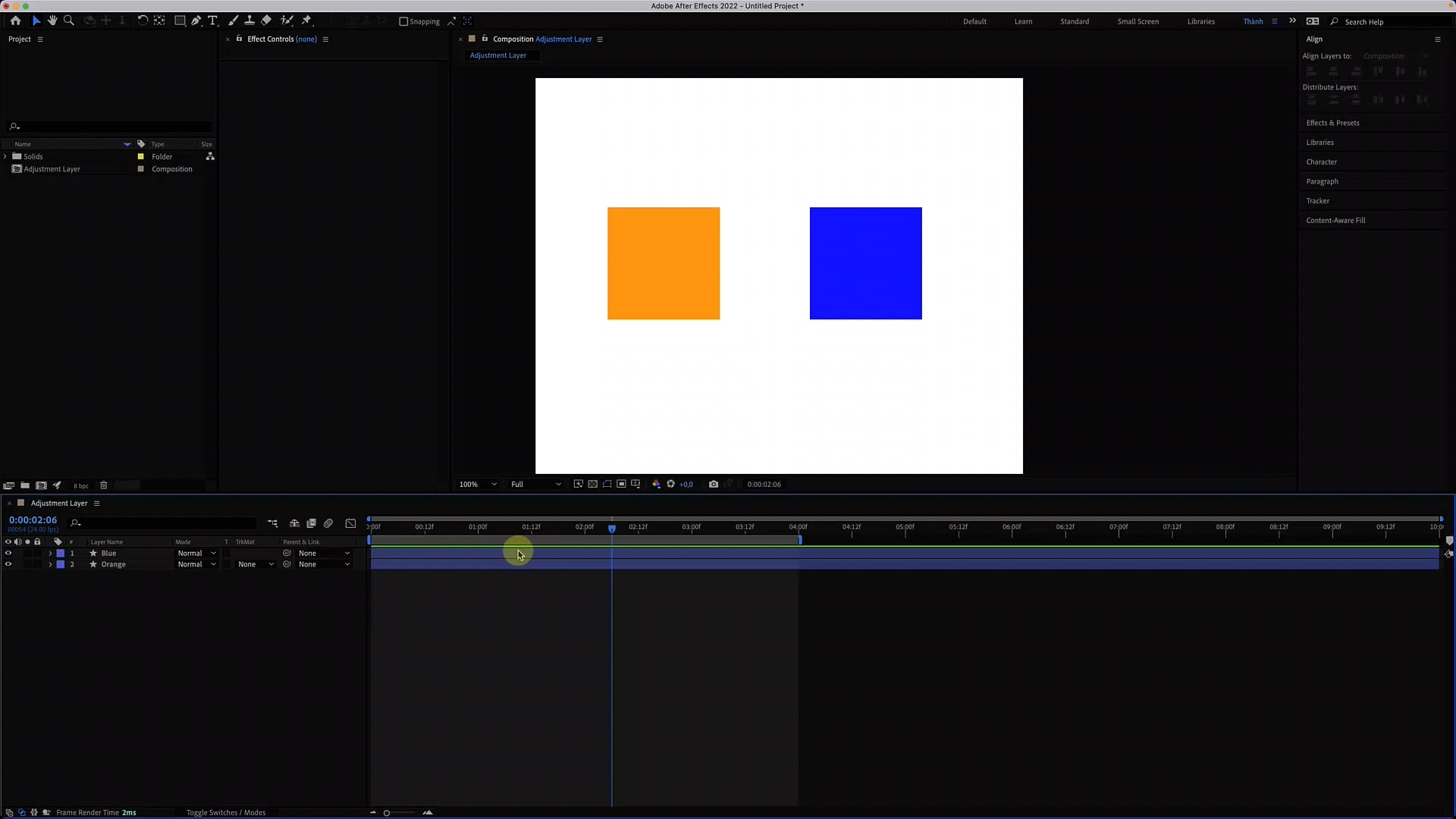Select the Puppet Pin tool

pos(307,20)
